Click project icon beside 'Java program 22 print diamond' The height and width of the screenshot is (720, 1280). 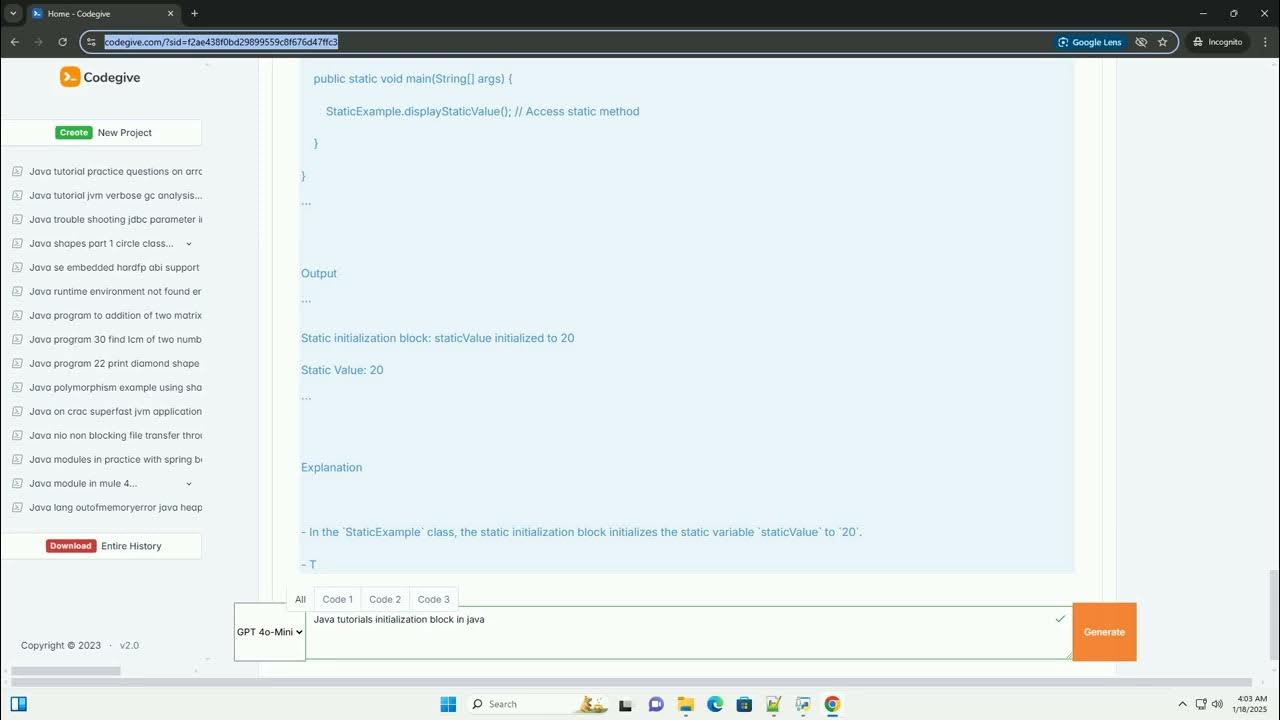click(17, 363)
